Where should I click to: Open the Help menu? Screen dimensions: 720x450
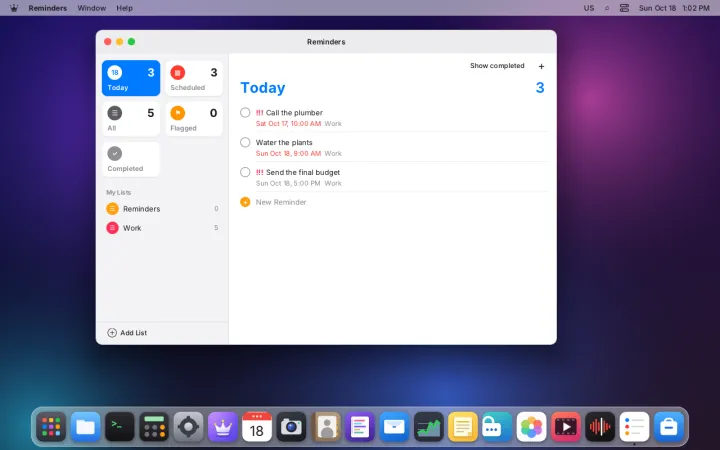point(124,8)
